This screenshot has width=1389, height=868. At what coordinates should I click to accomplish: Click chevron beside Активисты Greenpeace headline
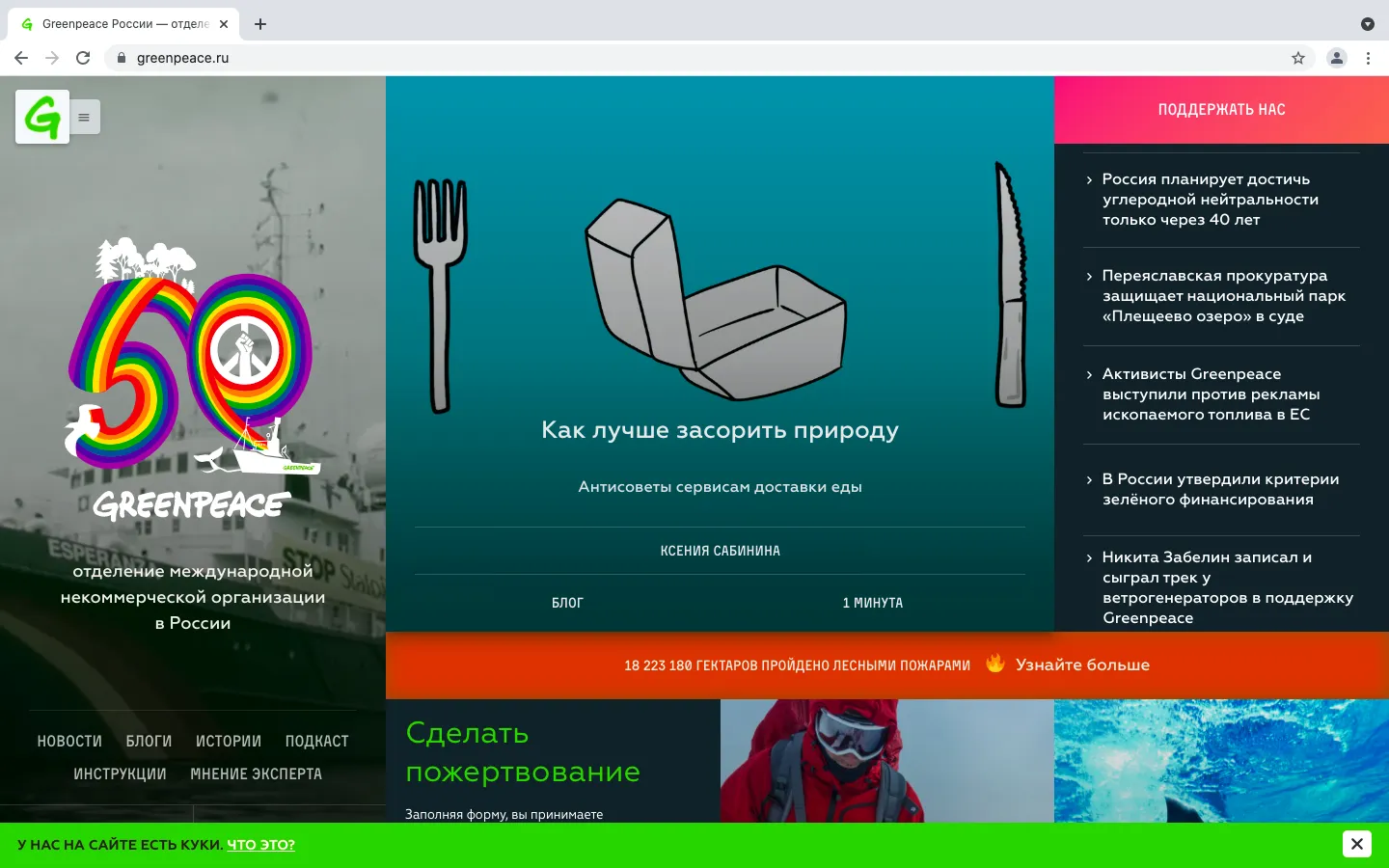coord(1089,375)
